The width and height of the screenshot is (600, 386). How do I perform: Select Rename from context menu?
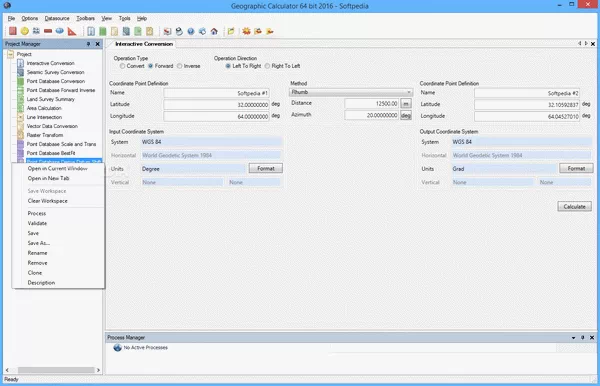[58, 253]
